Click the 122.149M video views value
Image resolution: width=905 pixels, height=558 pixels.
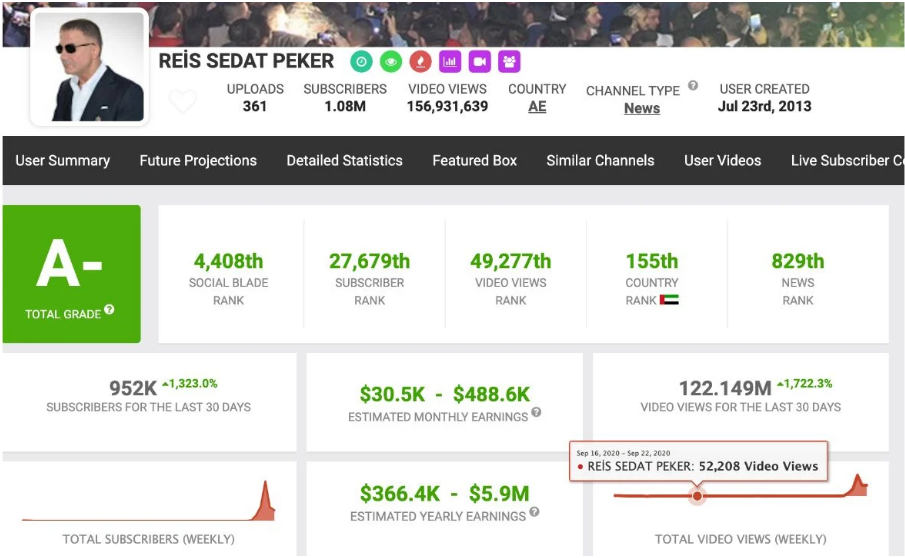pos(725,388)
